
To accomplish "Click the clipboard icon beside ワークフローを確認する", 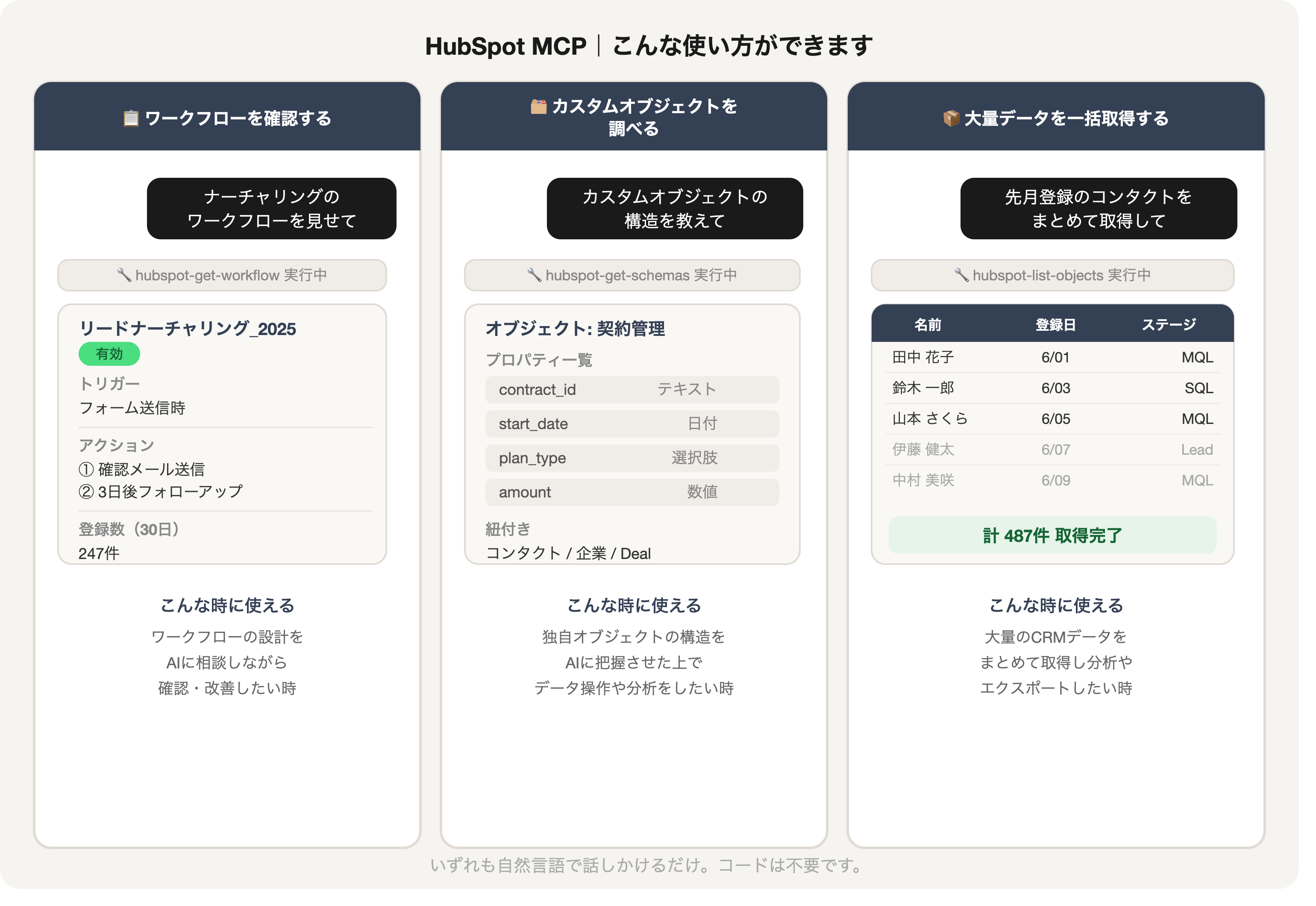I will coord(131,119).
